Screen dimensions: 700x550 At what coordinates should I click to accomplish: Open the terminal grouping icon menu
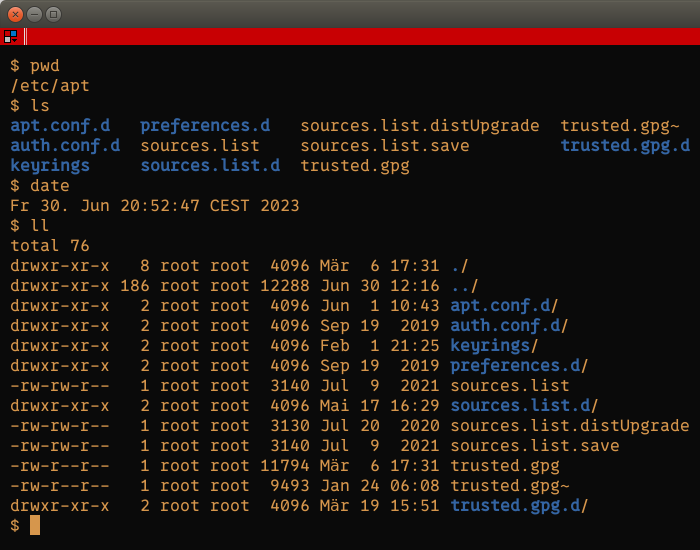tap(10, 36)
